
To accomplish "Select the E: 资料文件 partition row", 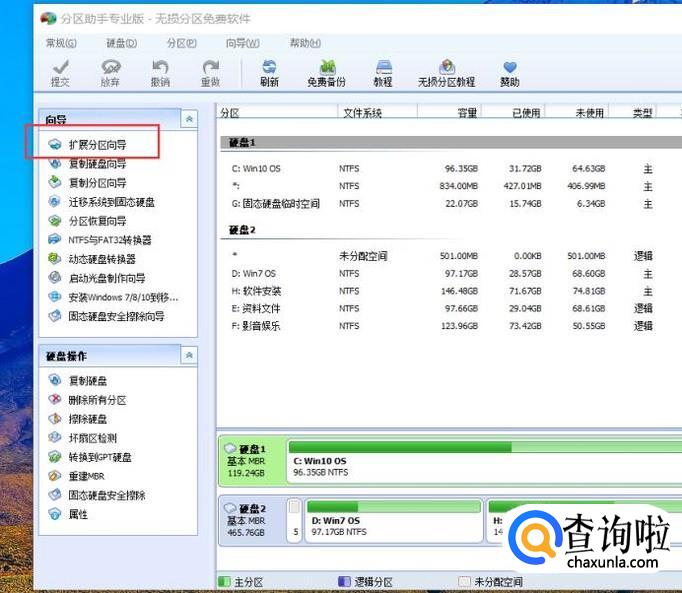I will [x=449, y=308].
